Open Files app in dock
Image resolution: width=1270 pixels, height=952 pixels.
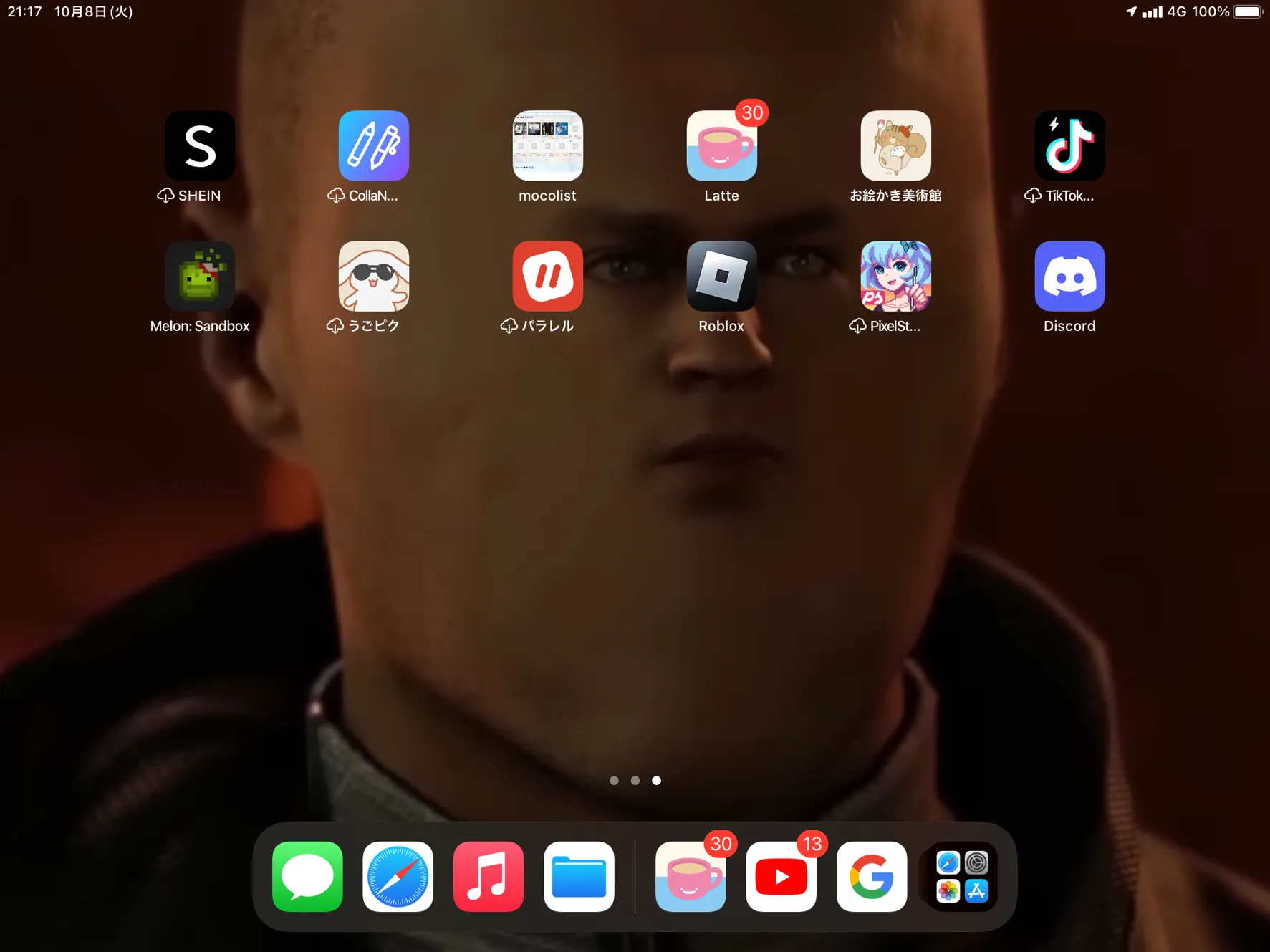579,876
